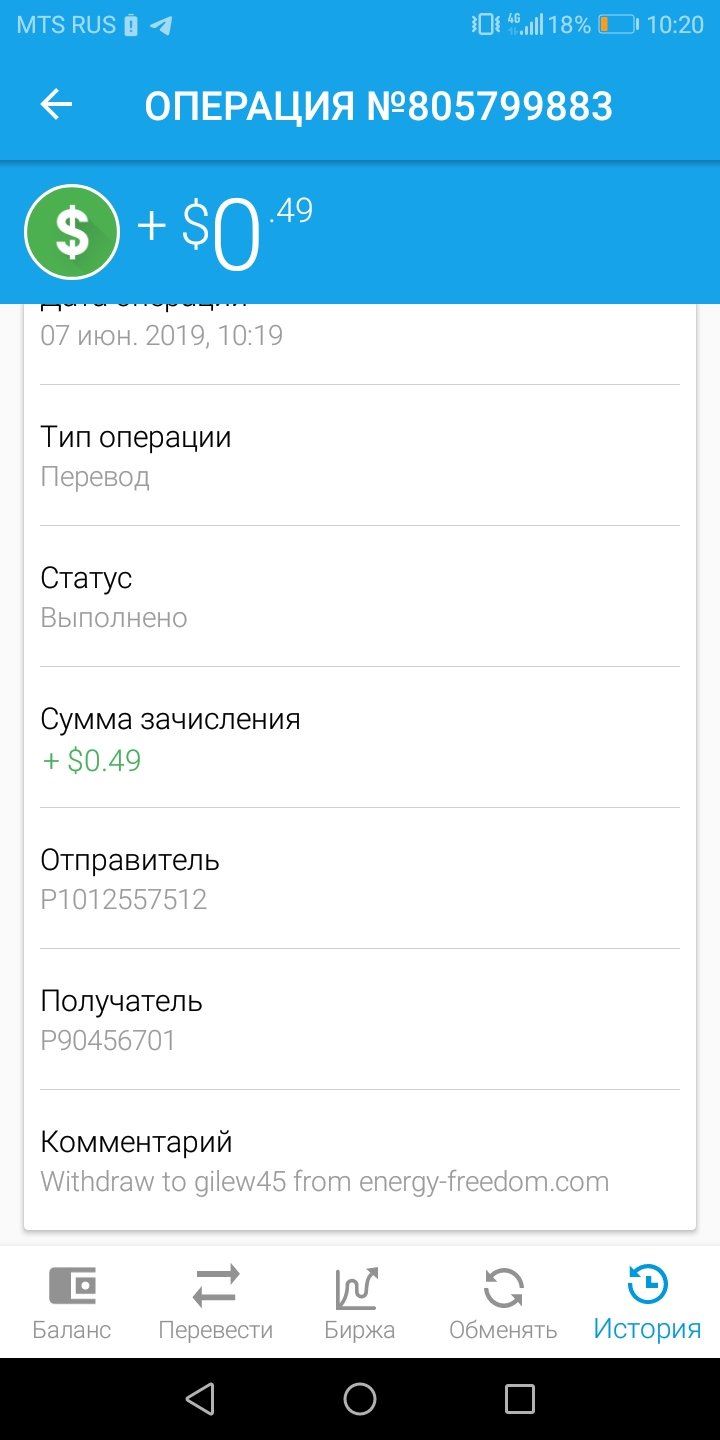Tap the comment text with energy-freedom.com
The width and height of the screenshot is (720, 1440).
(325, 1182)
